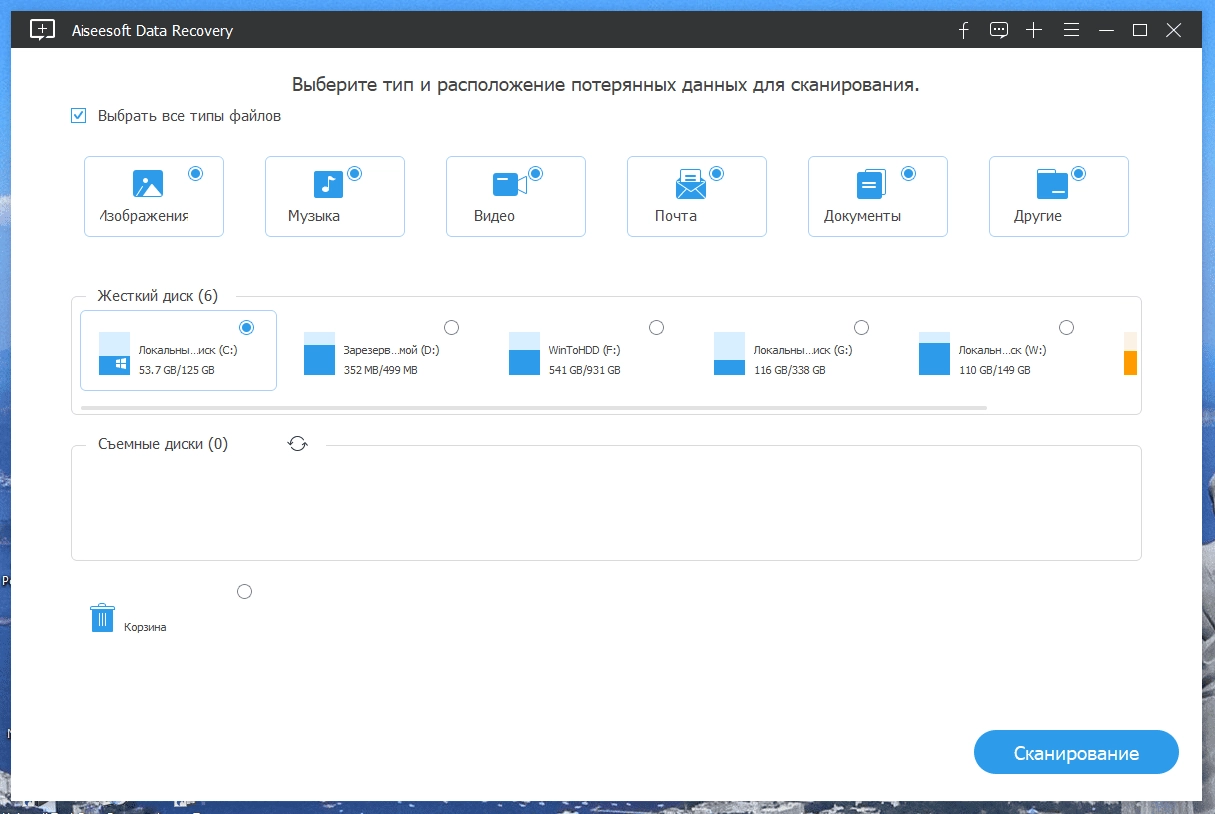Click the G: local drive icon
The width and height of the screenshot is (1215, 814).
(x=729, y=353)
